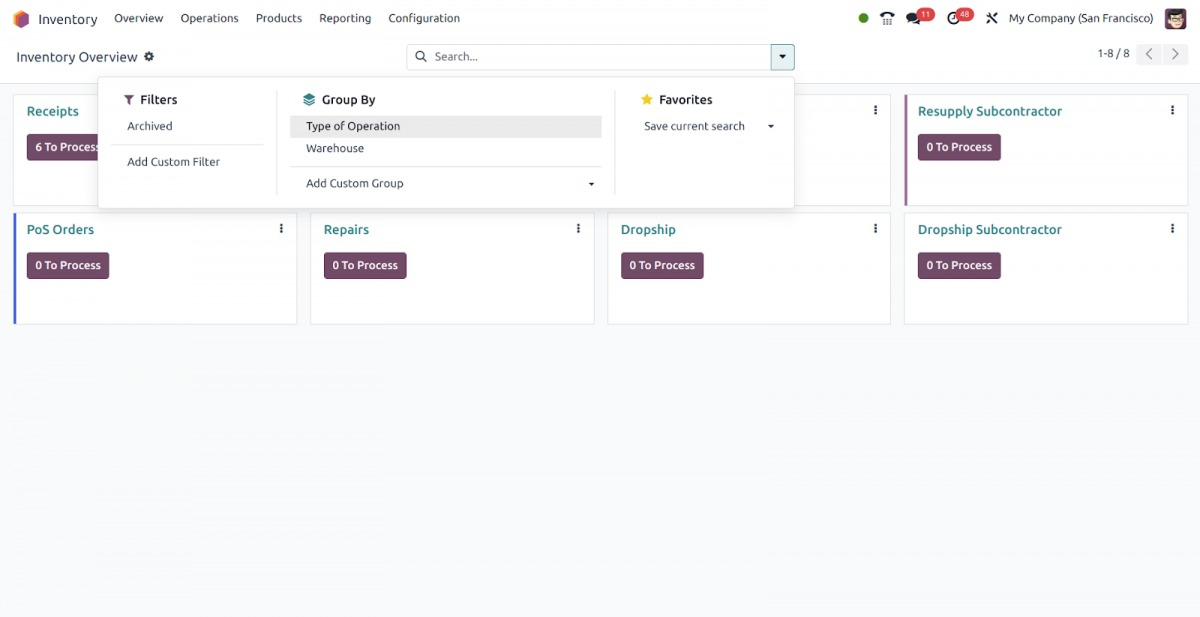
Task: Click the 0 To Process button on Repairs
Action: coord(364,265)
